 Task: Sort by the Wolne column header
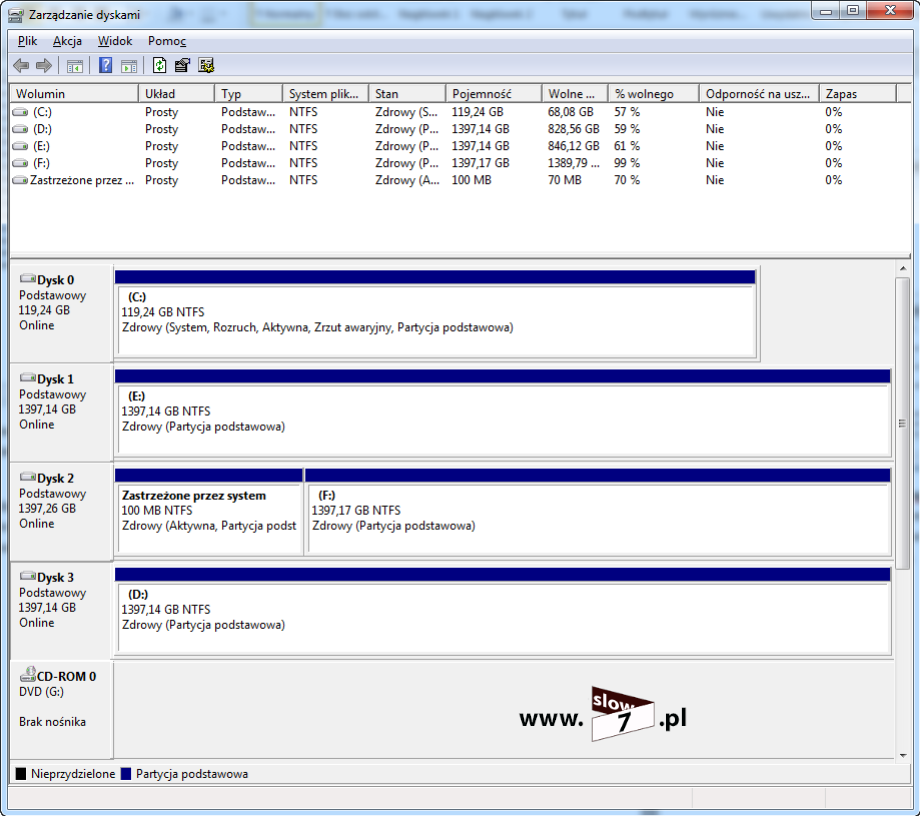(x=574, y=94)
